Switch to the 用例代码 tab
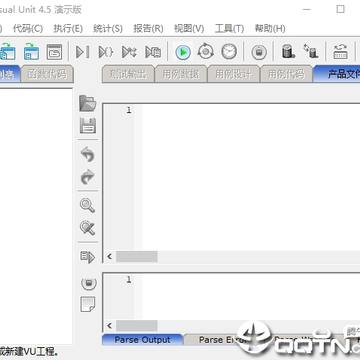Viewport: 360px width, 360px height. 286,74
